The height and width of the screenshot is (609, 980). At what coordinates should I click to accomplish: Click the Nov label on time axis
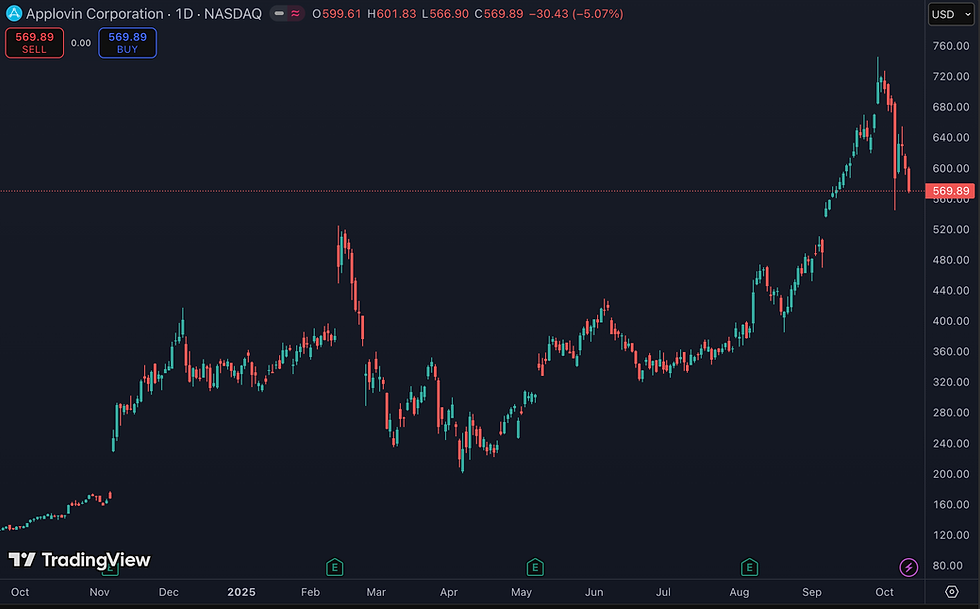[x=99, y=592]
